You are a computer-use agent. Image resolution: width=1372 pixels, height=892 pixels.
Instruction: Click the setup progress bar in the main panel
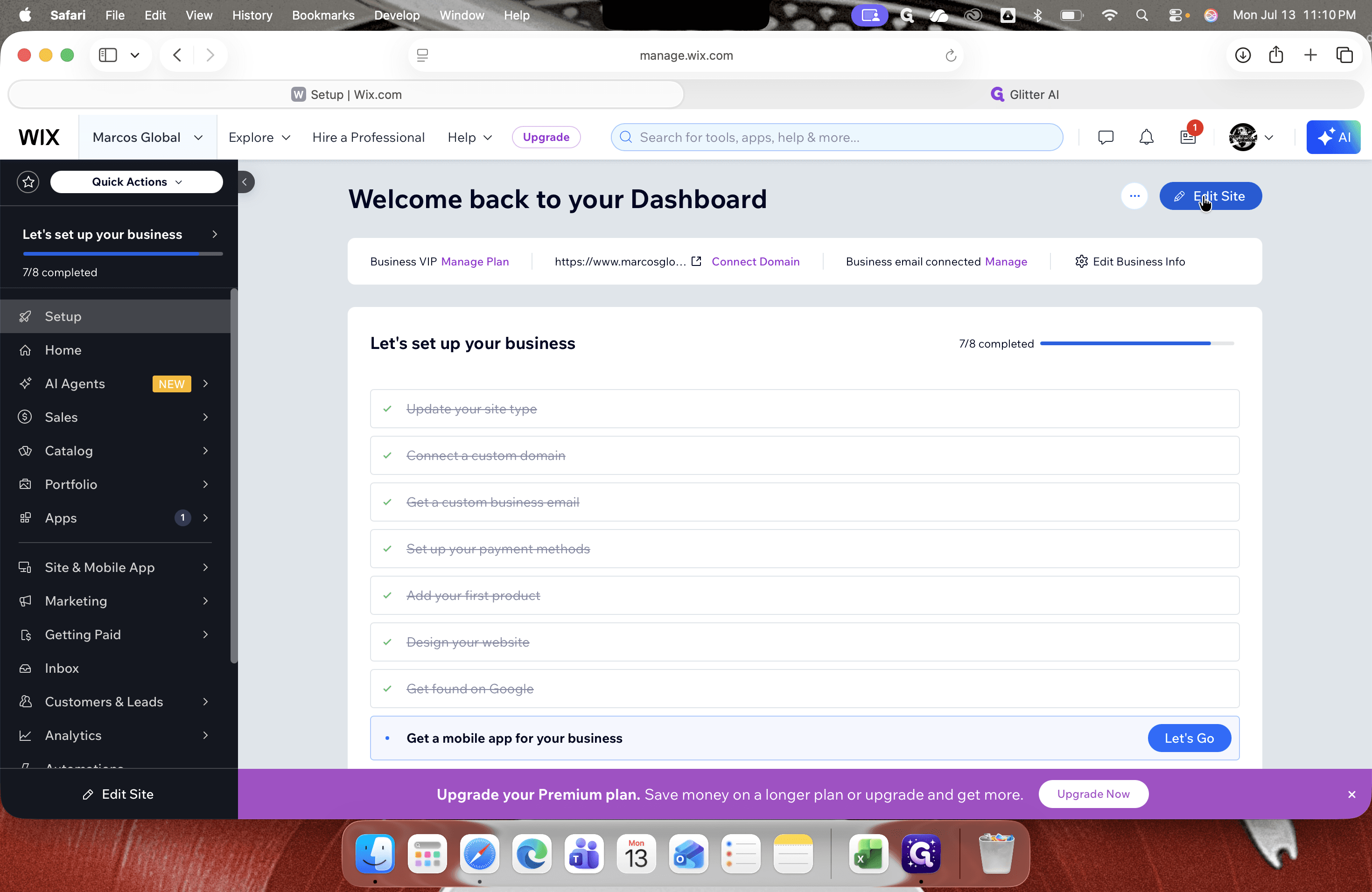1137,343
